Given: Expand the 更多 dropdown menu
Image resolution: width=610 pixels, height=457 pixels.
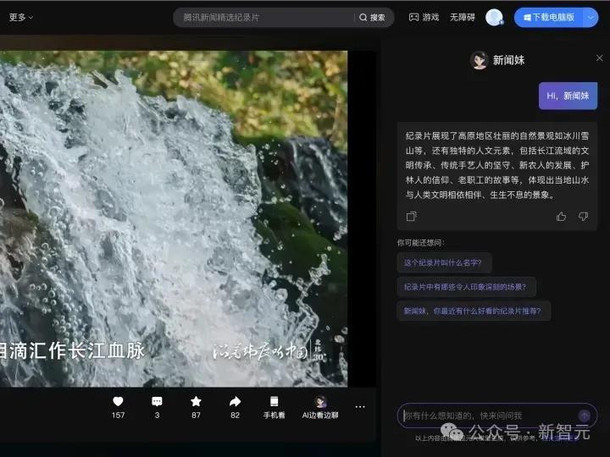Looking at the screenshot, I should tap(21, 17).
